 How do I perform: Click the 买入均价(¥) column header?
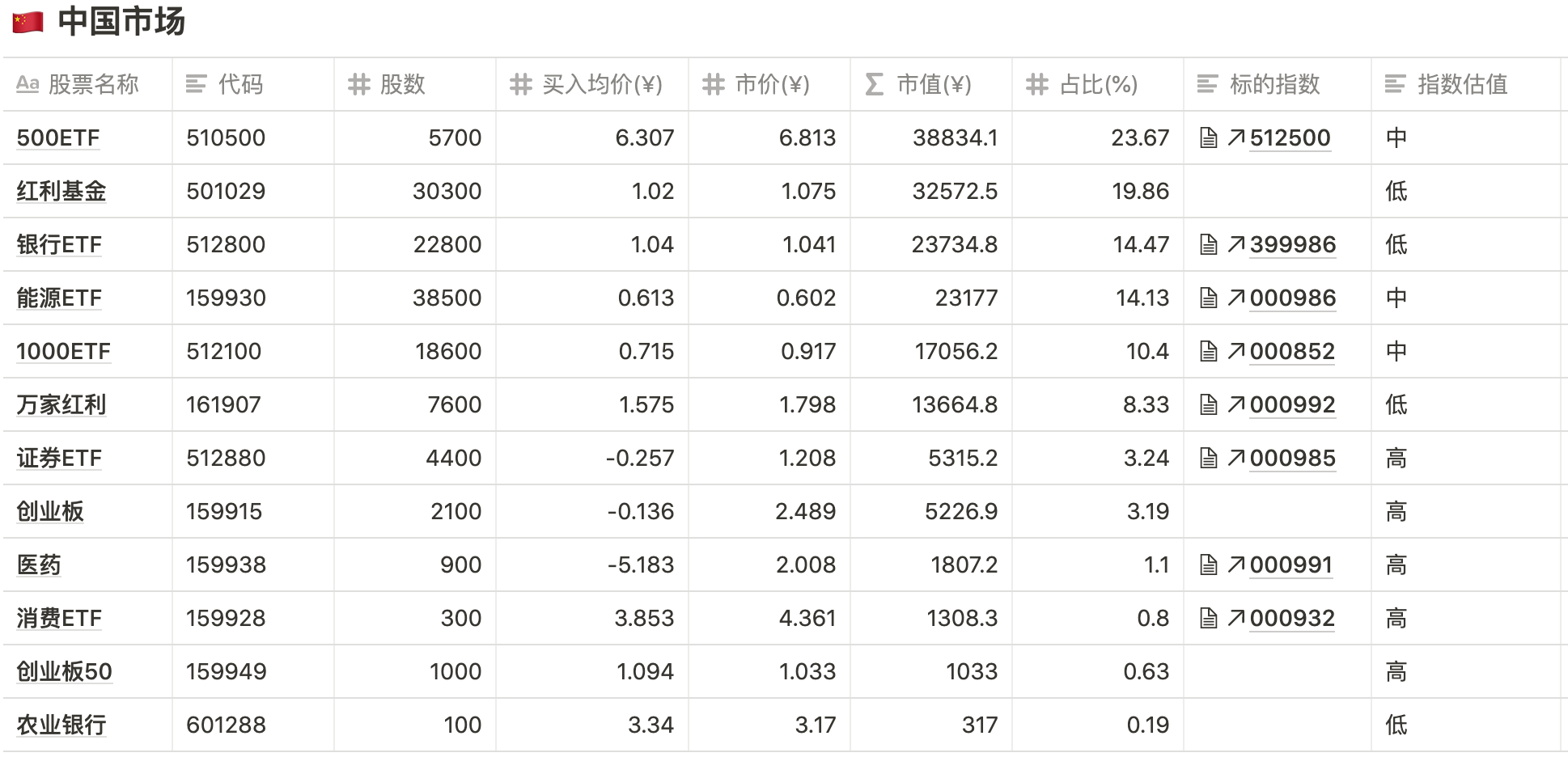[600, 84]
